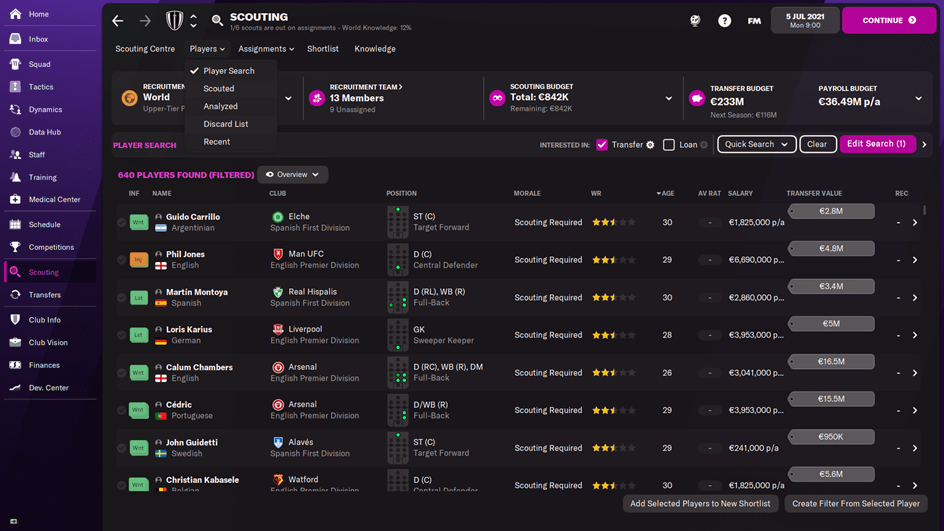Click Calum Chambers' €16.5M transfer value bar
The image size is (944, 531).
831,362
